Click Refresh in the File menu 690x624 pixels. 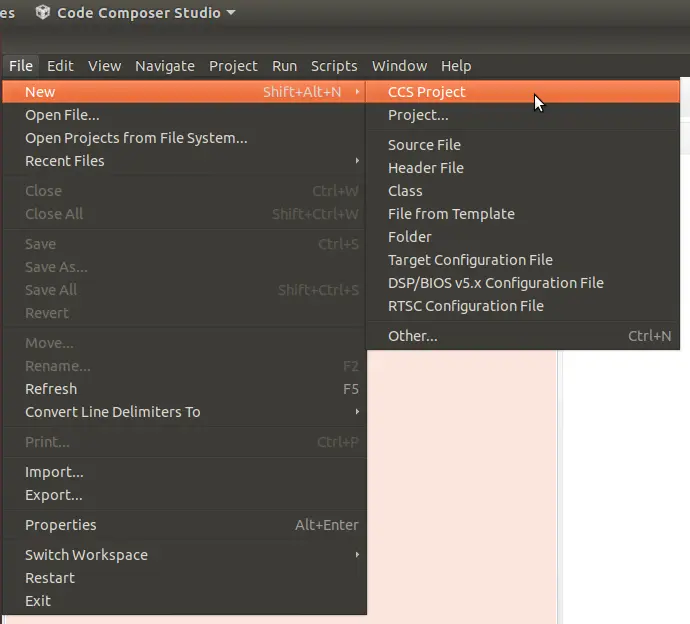point(184,389)
